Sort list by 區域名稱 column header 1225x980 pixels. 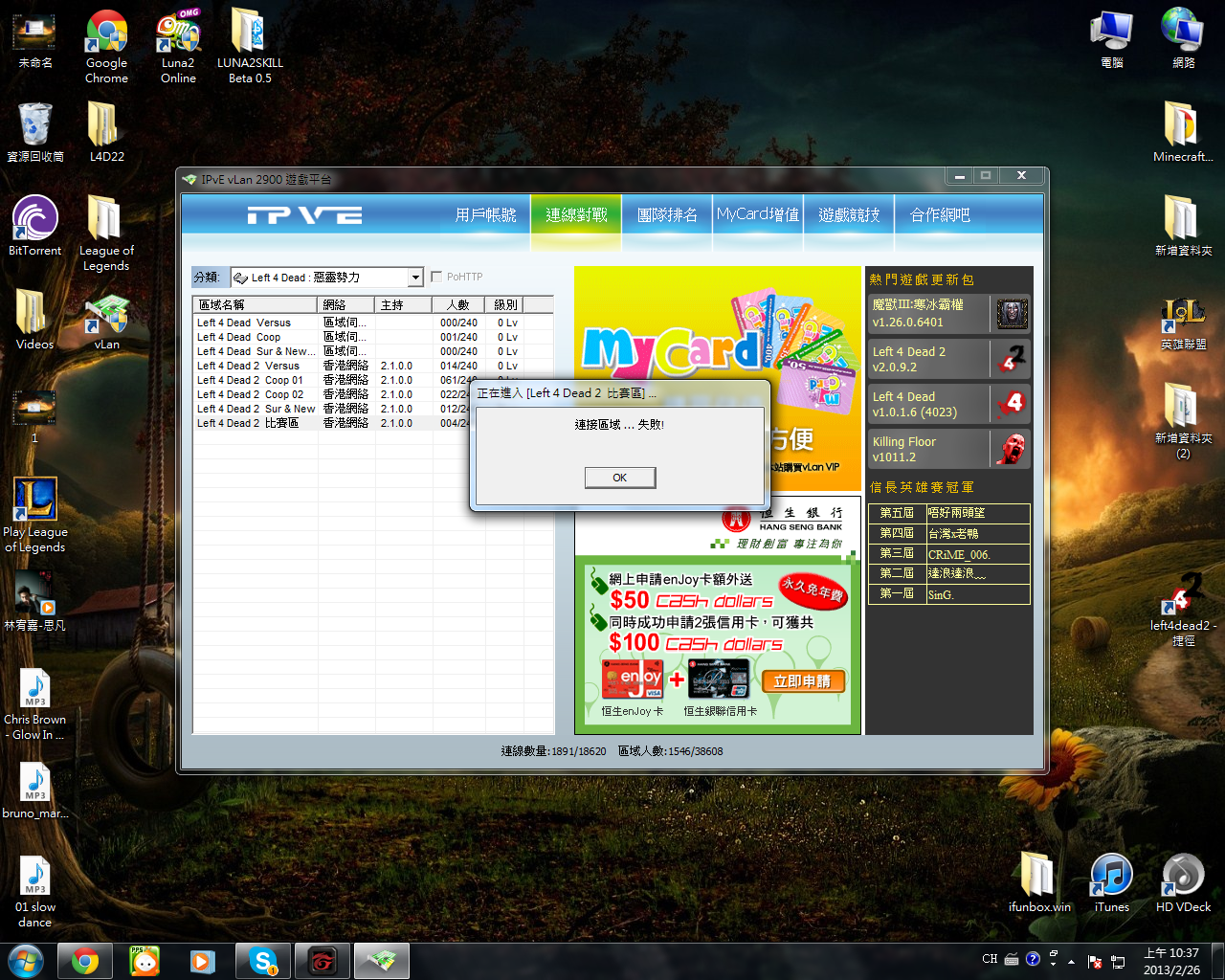[255, 305]
